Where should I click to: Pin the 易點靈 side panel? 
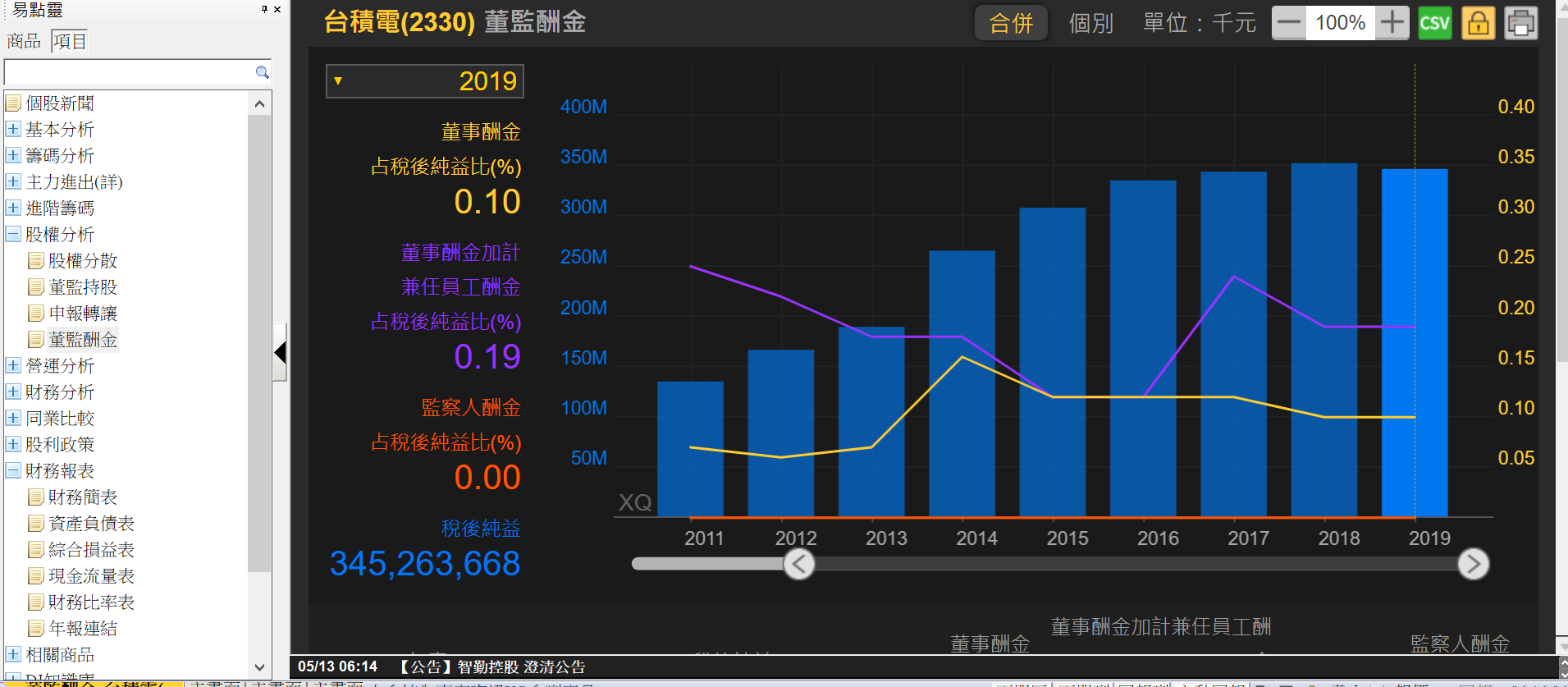[264, 9]
